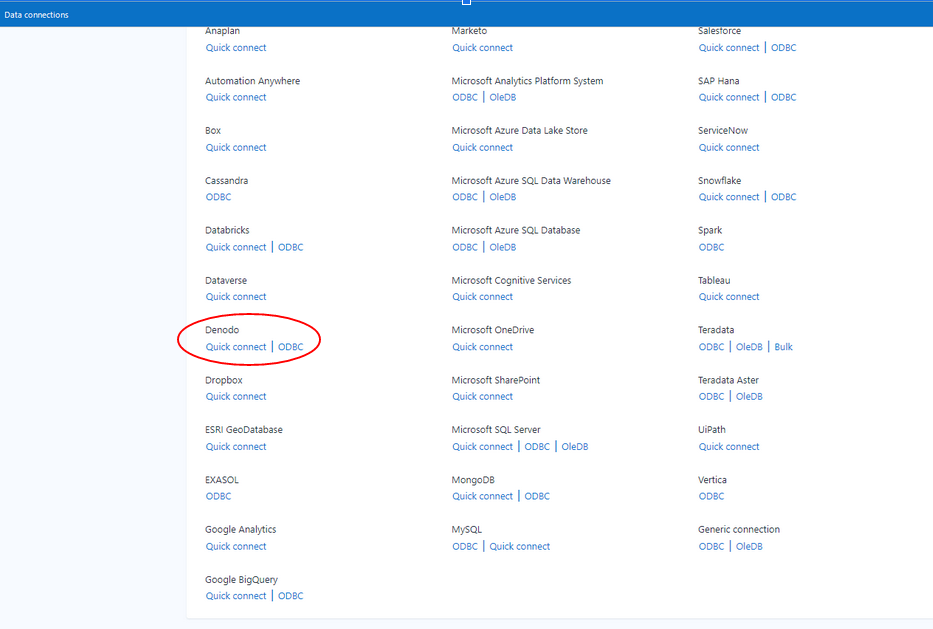Select Salesforce ODBC link

784,48
